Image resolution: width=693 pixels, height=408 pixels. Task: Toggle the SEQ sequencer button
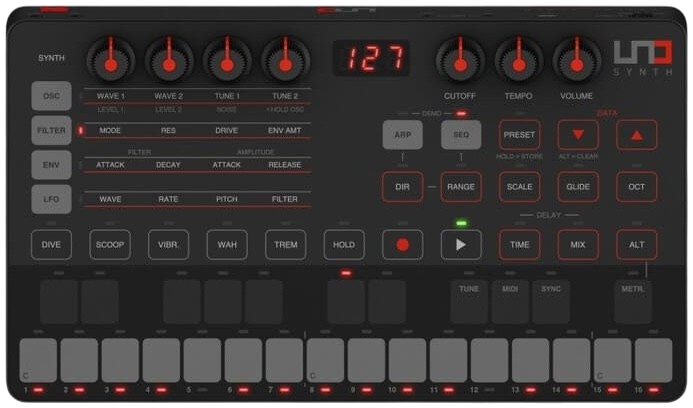tap(461, 135)
